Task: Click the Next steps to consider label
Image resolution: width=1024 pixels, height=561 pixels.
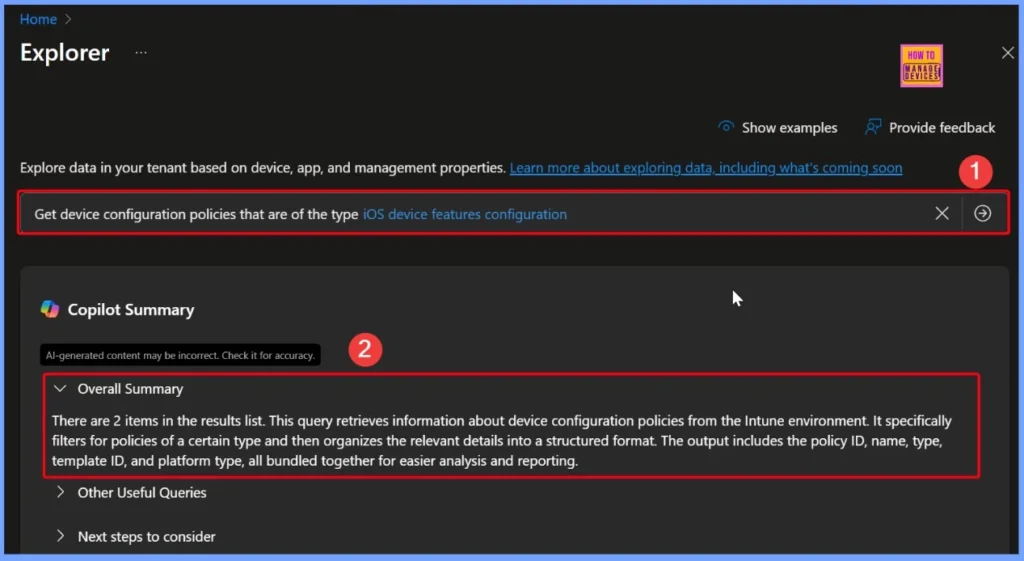Action: [x=146, y=536]
